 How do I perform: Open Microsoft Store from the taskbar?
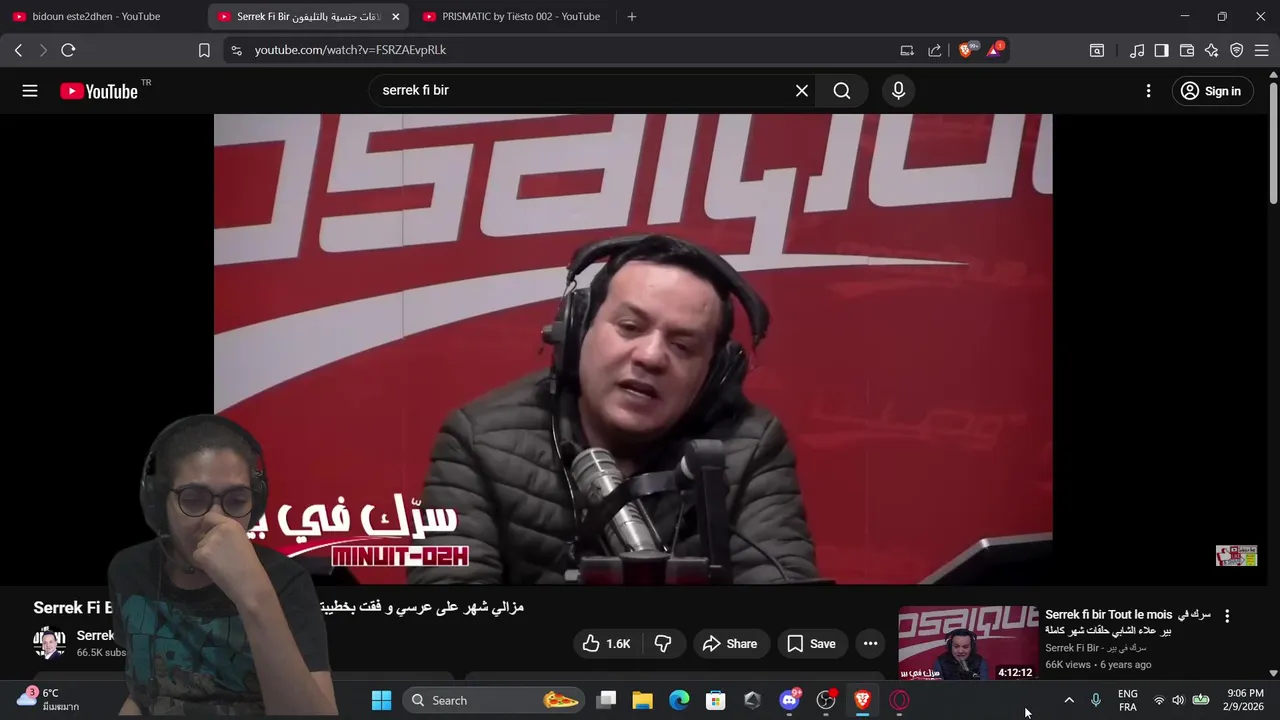point(716,700)
